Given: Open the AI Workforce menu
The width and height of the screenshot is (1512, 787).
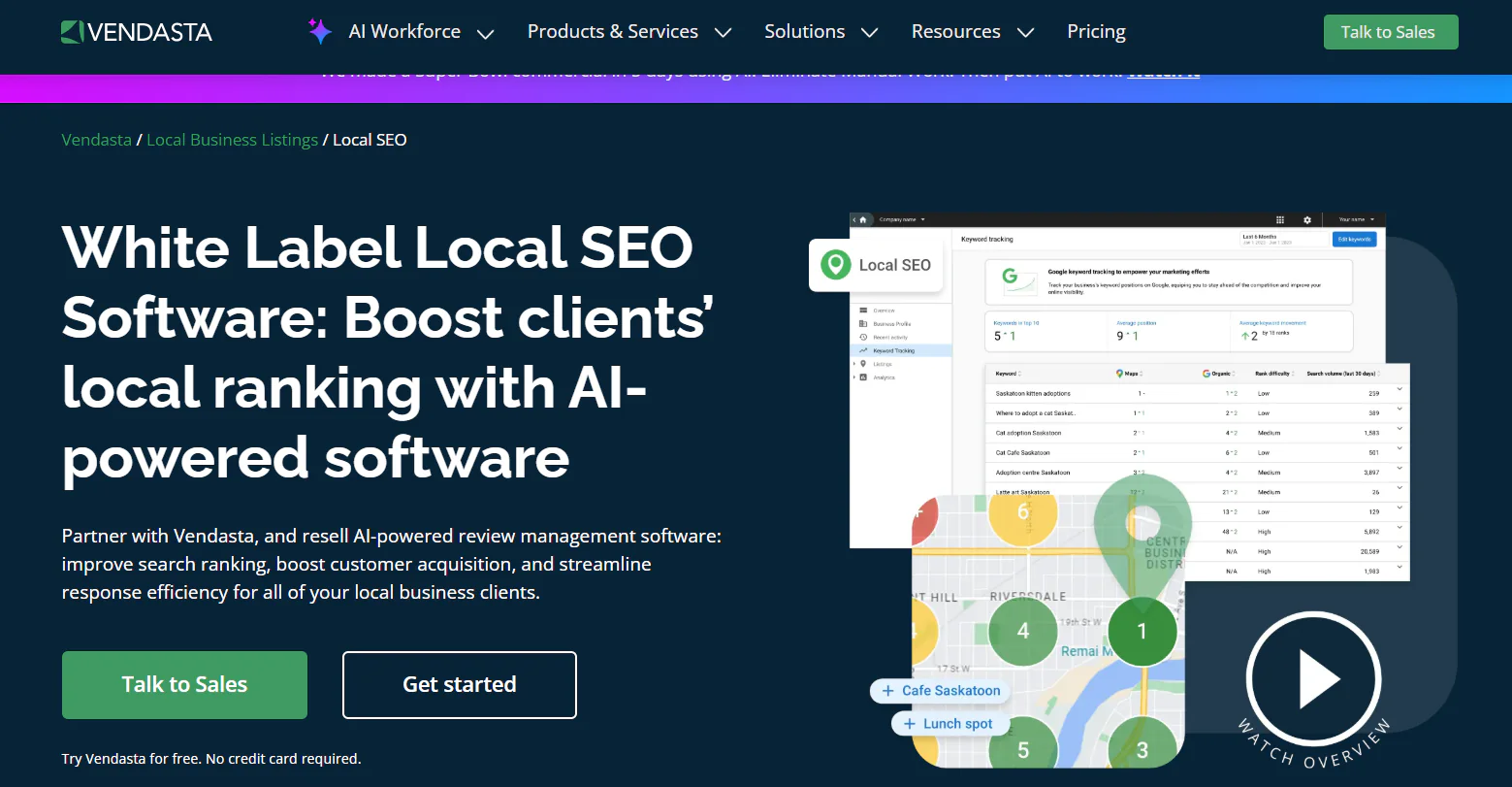Looking at the screenshot, I should point(404,32).
